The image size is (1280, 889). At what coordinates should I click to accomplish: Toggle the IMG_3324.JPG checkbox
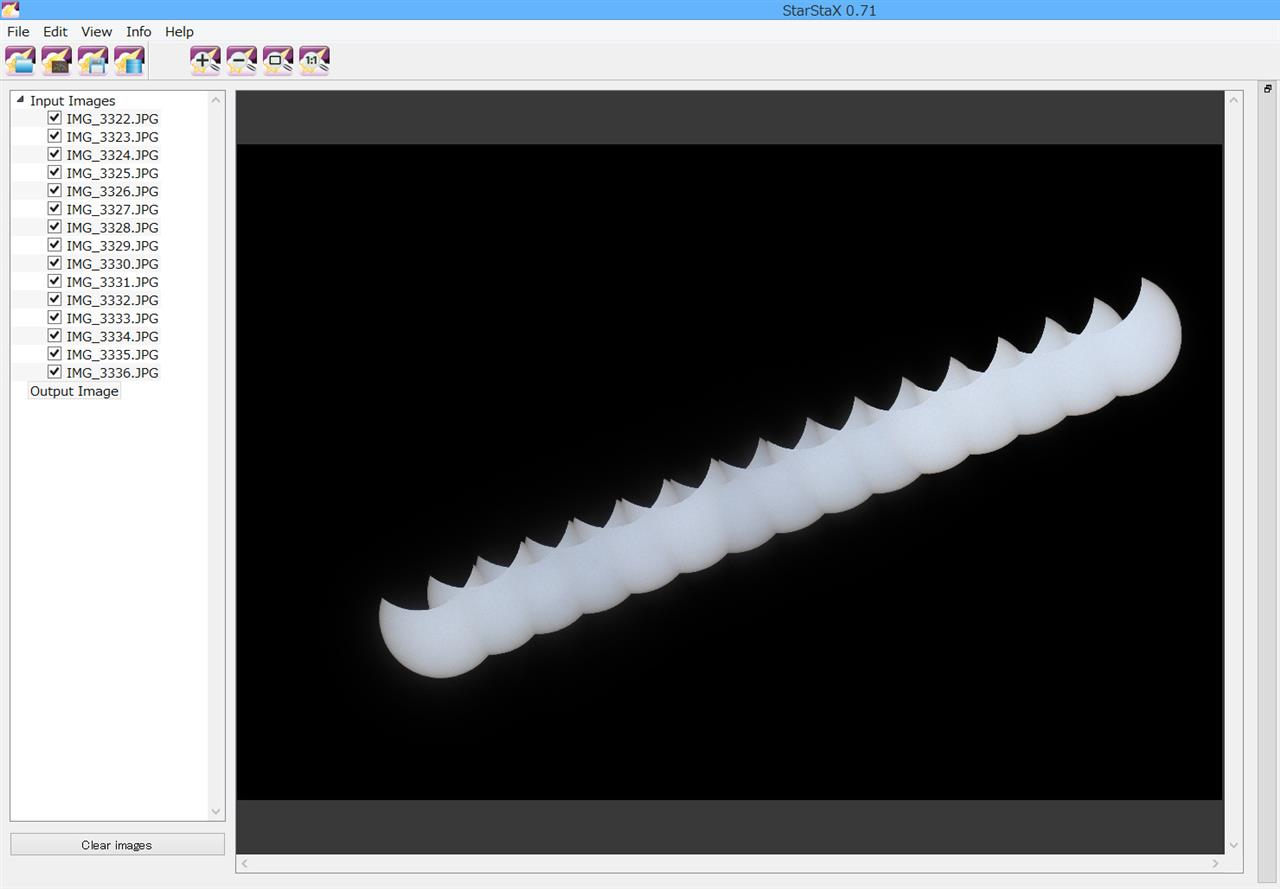point(54,154)
